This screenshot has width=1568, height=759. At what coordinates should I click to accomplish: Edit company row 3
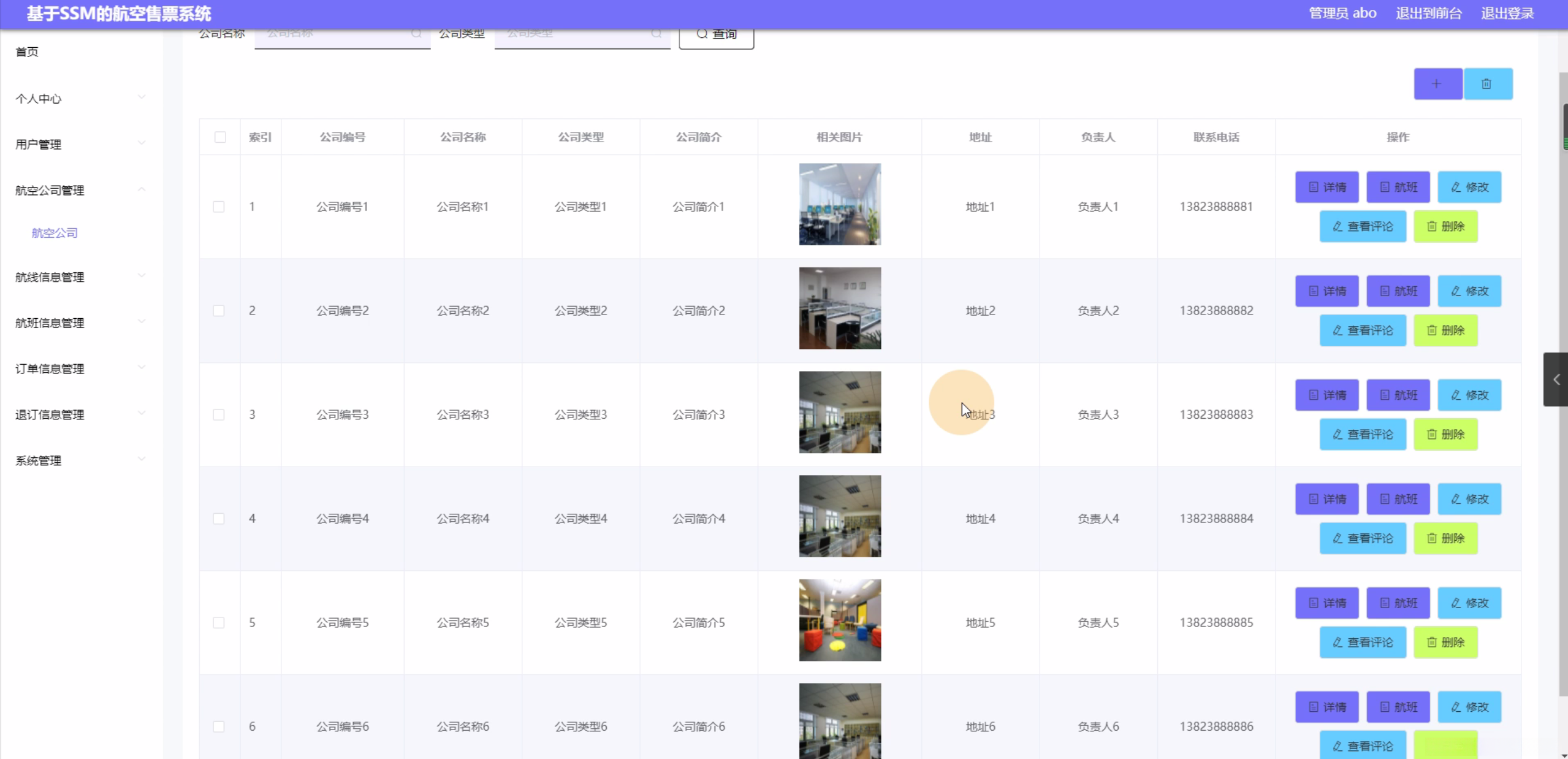tap(1469, 395)
